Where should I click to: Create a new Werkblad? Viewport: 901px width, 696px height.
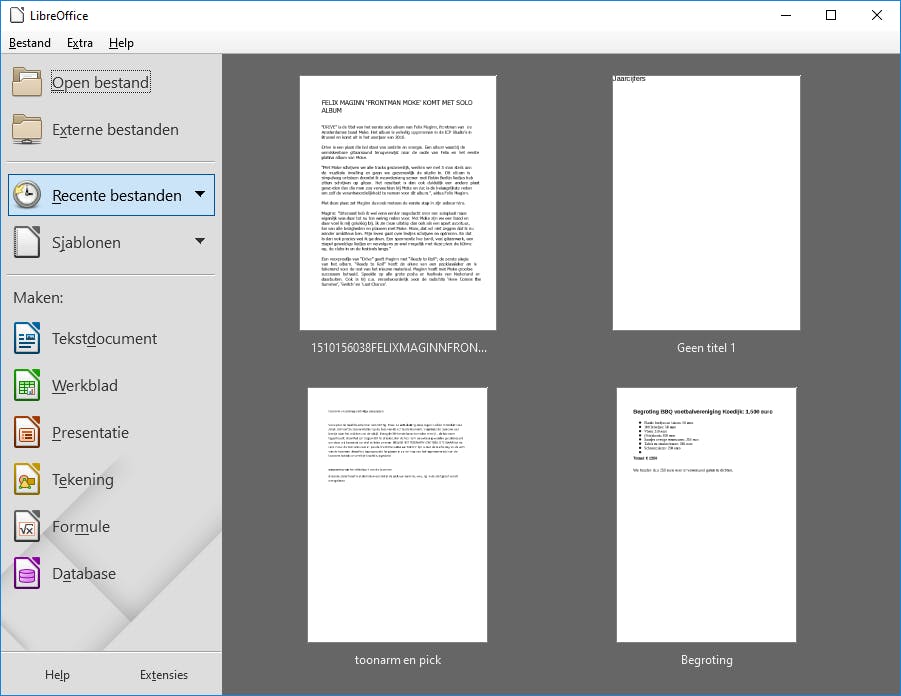click(84, 386)
